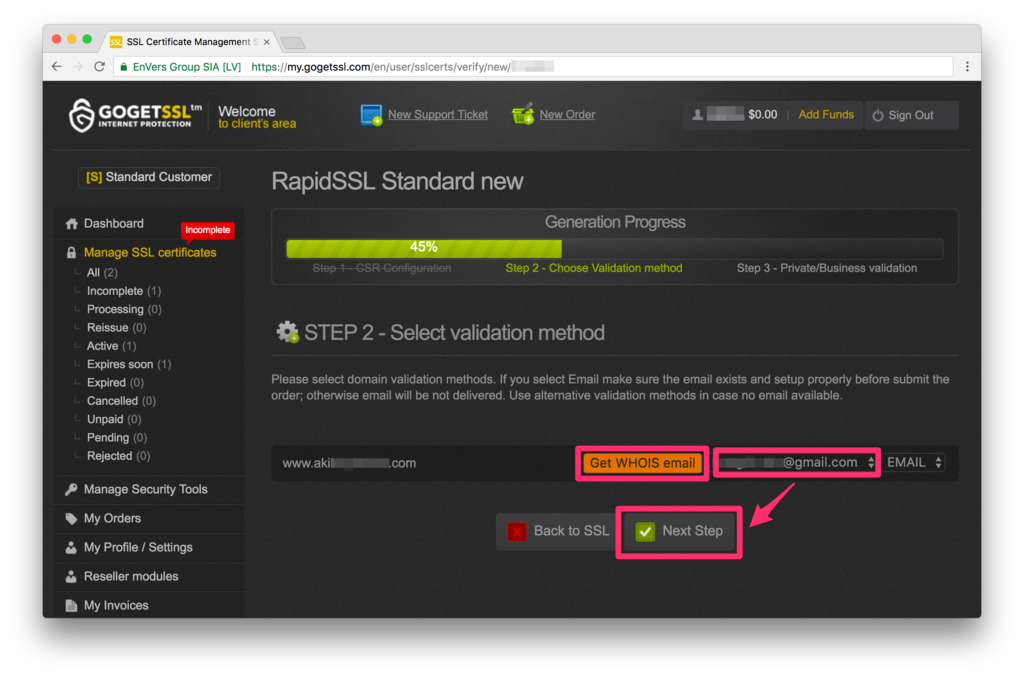Open the New Support Ticket link
This screenshot has height=679, width=1024.
438,115
